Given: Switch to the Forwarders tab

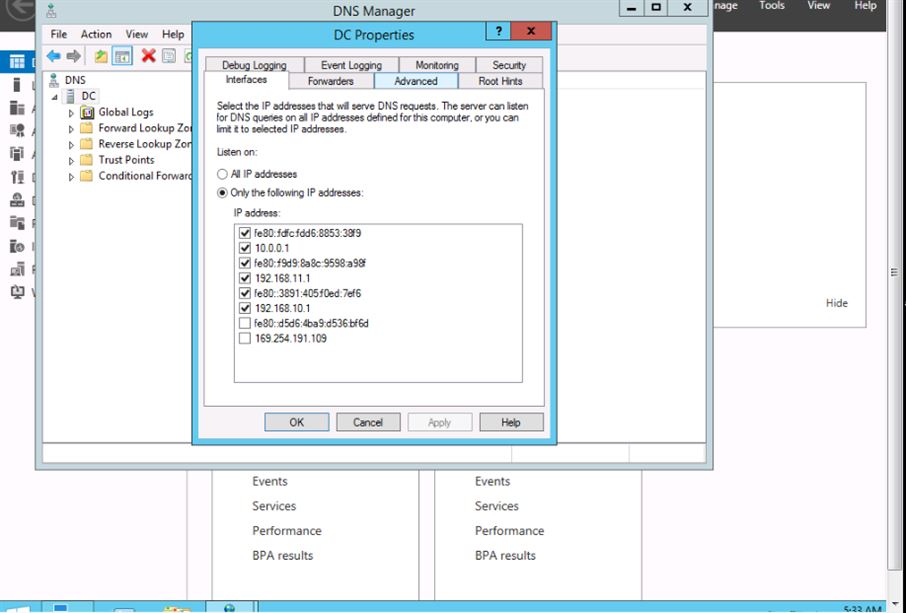Looking at the screenshot, I should click(x=331, y=81).
